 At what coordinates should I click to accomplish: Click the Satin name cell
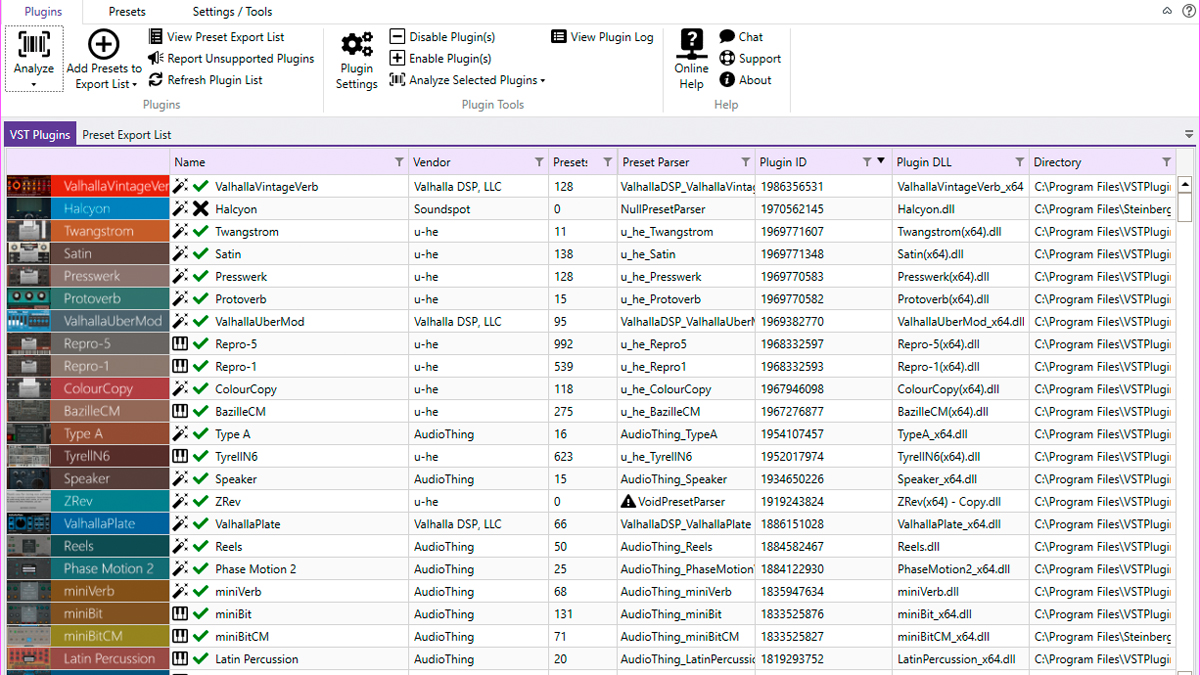coord(289,254)
